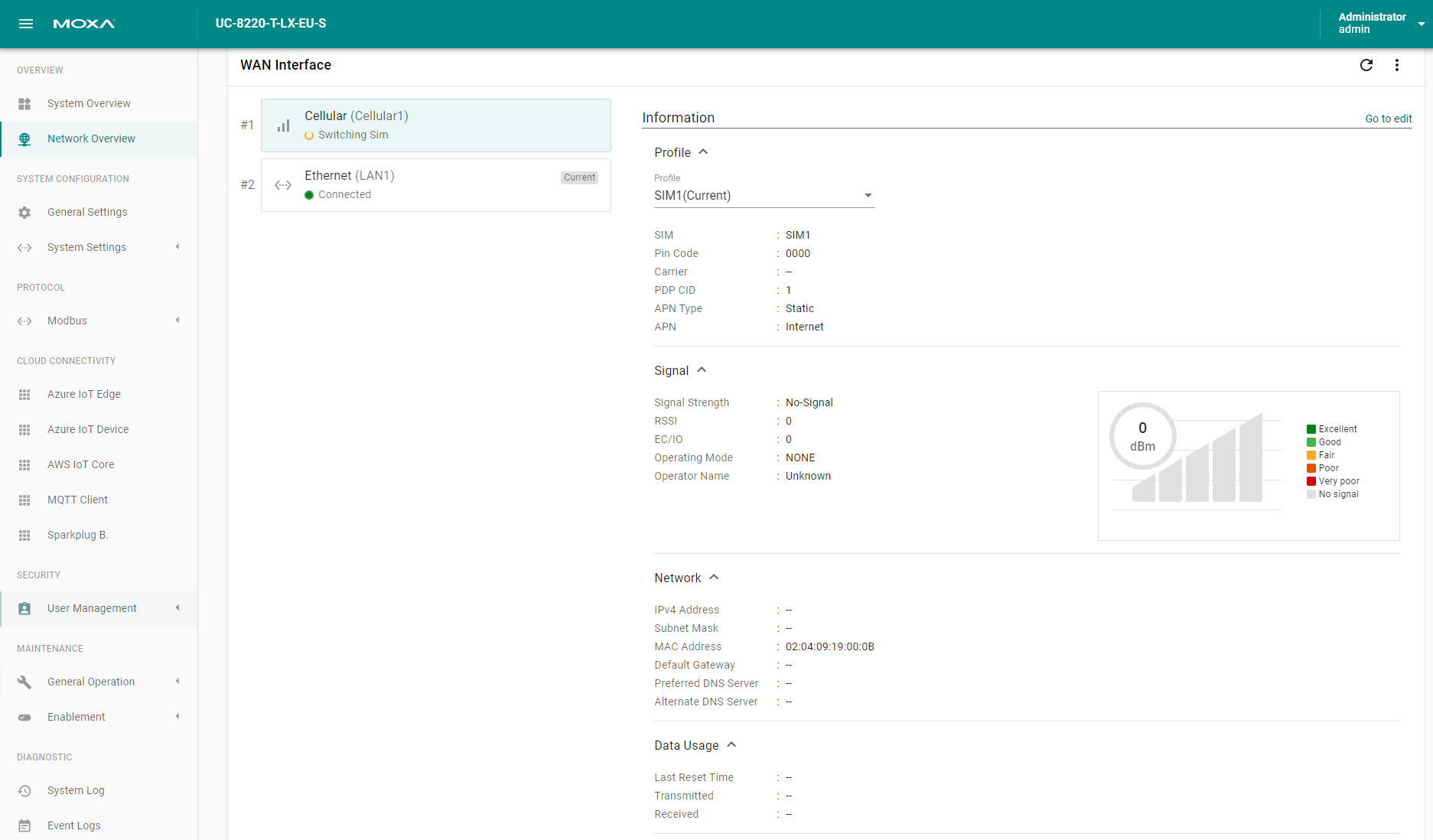Viewport: 1433px width, 840px height.
Task: Click the Sparkplug B. grid icon
Action: pos(24,535)
